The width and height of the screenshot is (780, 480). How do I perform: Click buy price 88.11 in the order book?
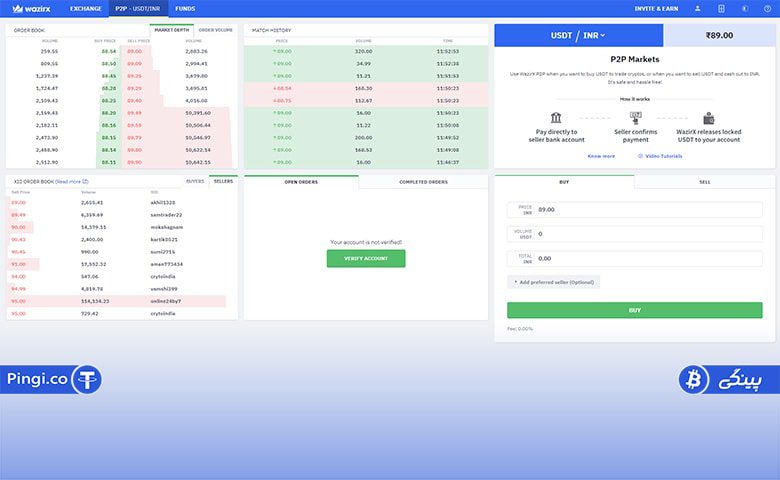tap(108, 162)
